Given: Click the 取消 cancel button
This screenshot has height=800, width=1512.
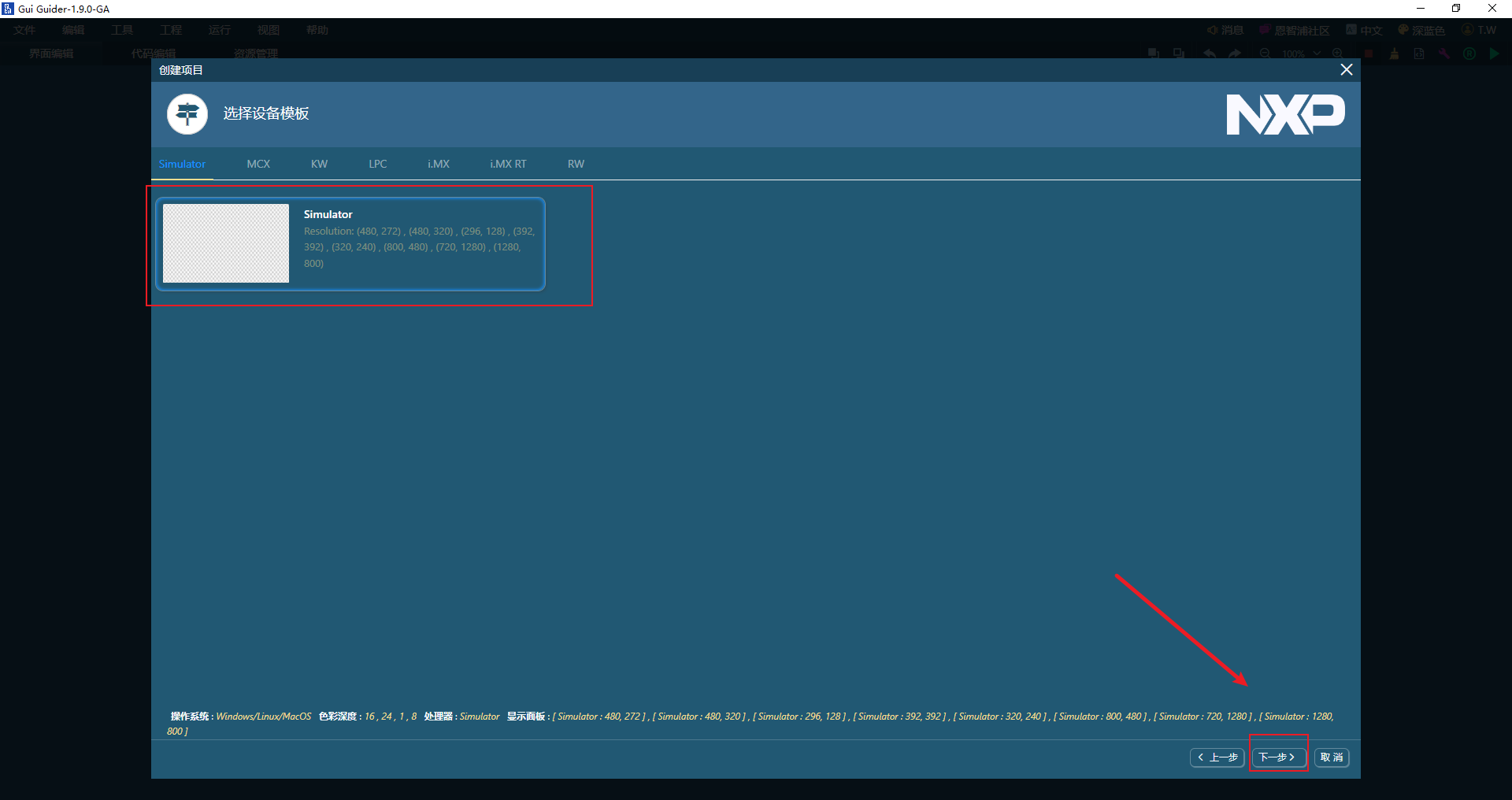Looking at the screenshot, I should (1331, 757).
